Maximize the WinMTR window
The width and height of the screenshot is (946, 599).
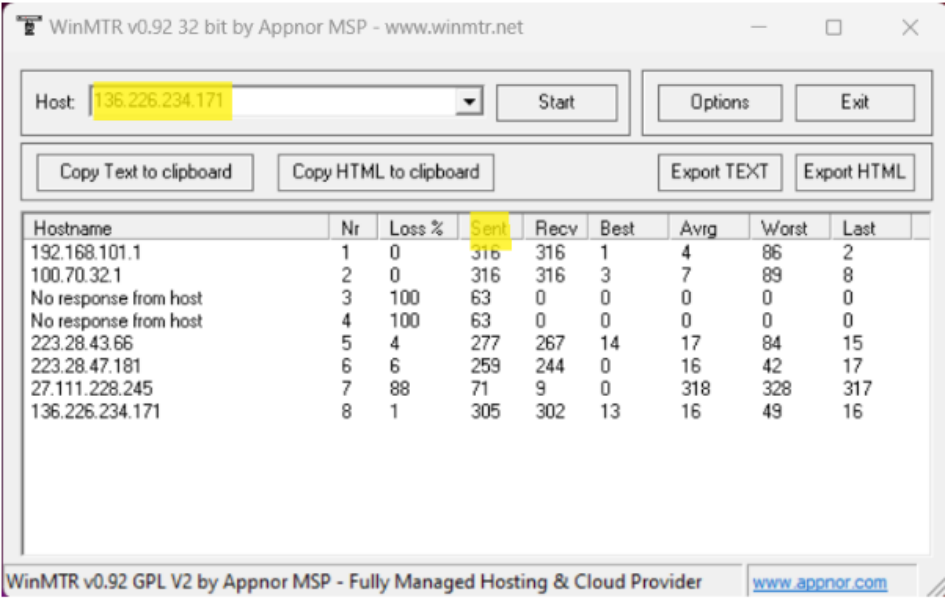pos(833,28)
